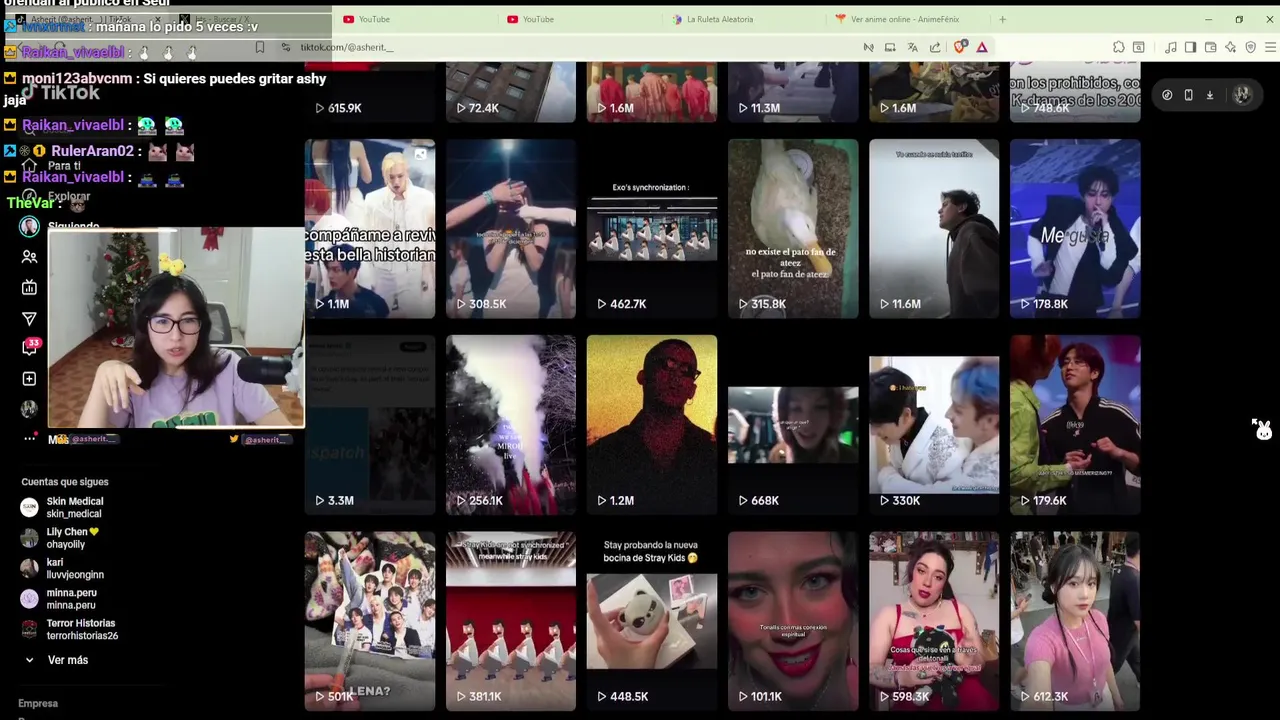Open top-row video with 615.9K views

point(370,92)
